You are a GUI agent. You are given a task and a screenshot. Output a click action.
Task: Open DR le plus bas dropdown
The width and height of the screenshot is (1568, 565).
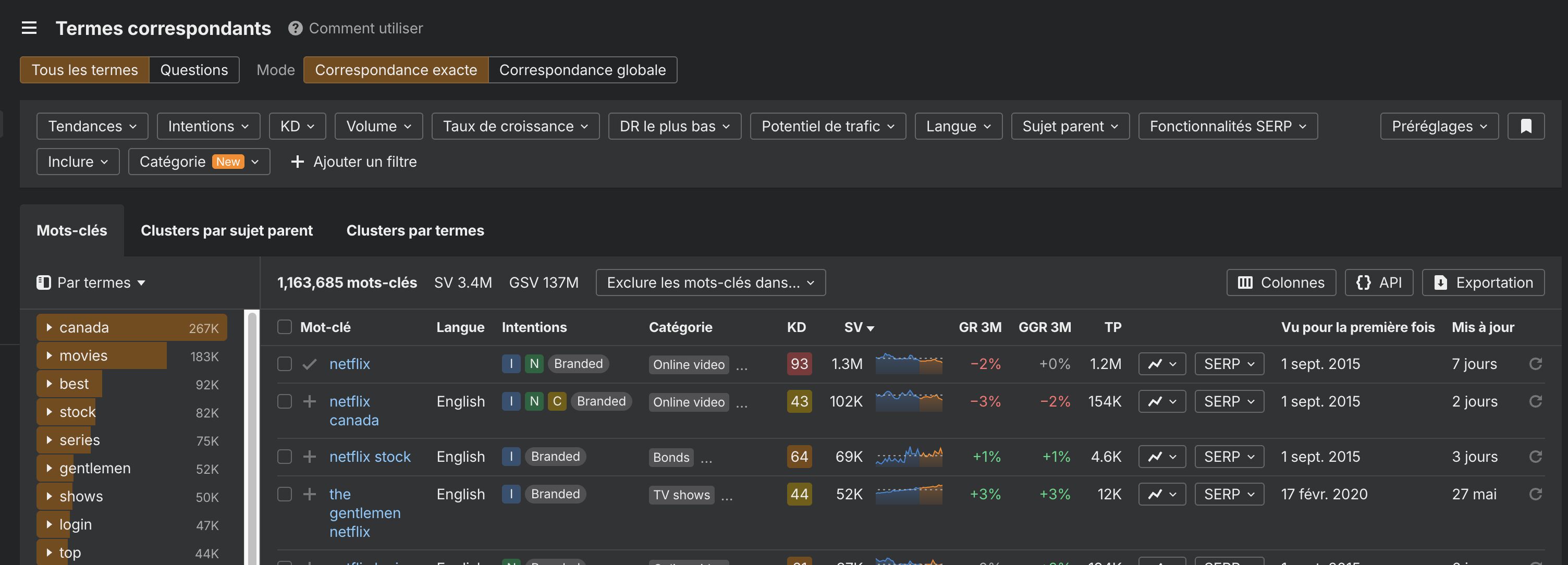click(675, 126)
